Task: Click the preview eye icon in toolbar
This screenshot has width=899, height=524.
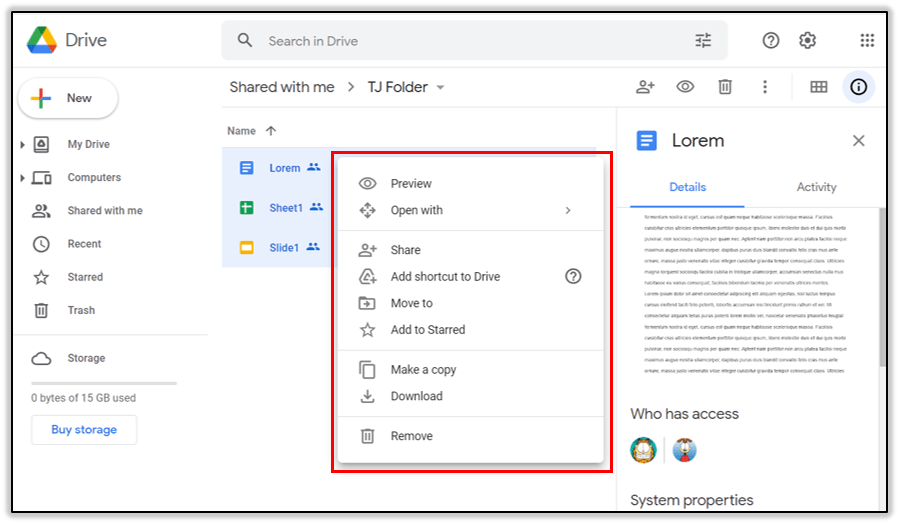Action: click(x=685, y=87)
